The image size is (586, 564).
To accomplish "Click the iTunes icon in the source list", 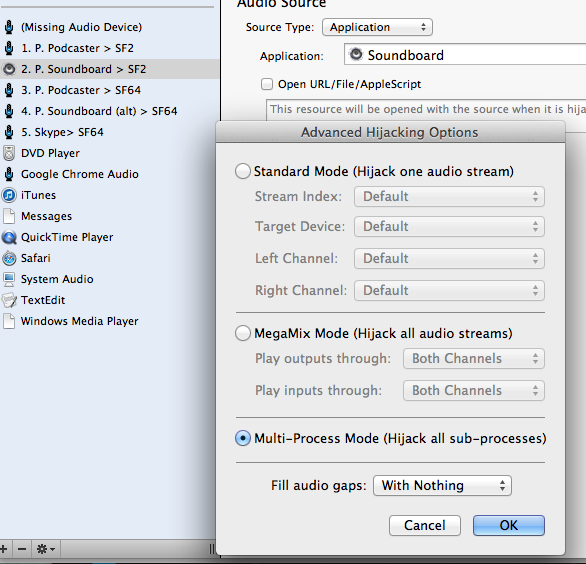I will [9, 195].
